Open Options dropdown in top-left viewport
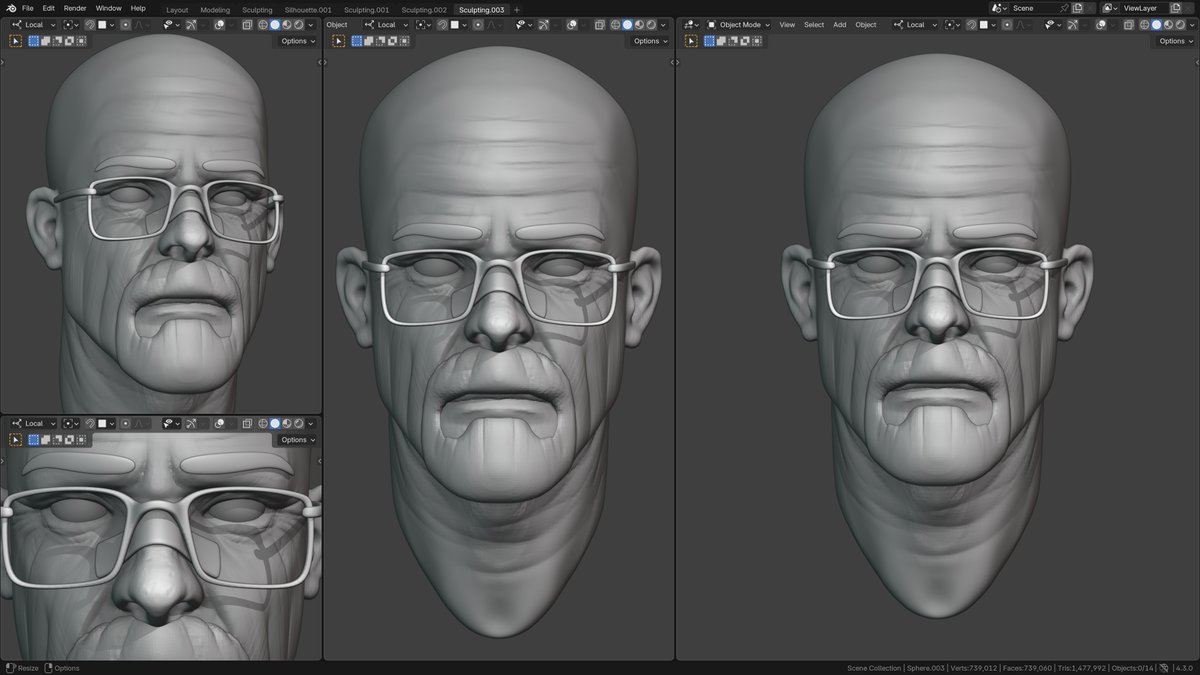Viewport: 1200px width, 675px height. 298,41
